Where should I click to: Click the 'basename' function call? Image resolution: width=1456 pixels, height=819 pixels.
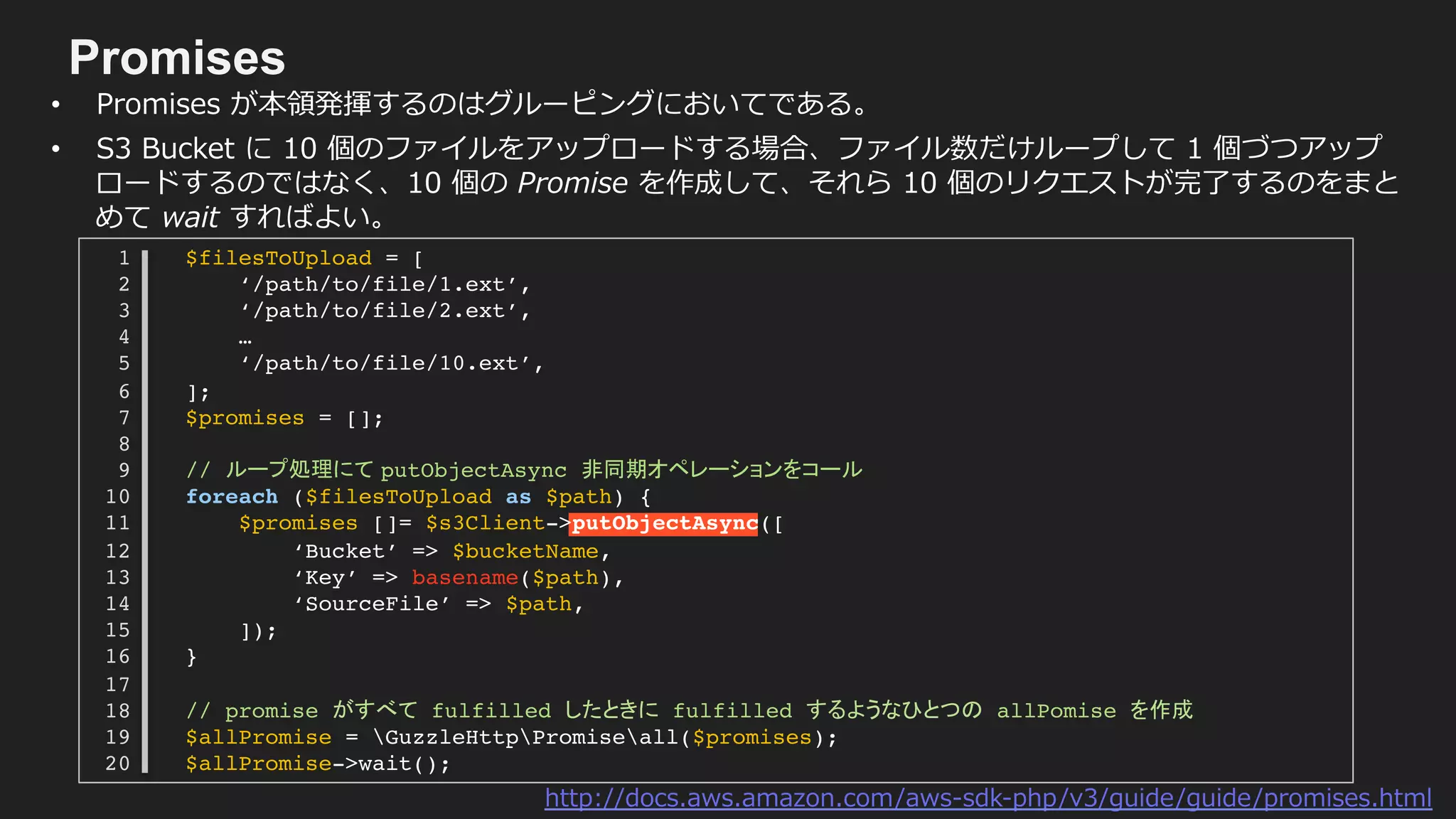(x=465, y=578)
